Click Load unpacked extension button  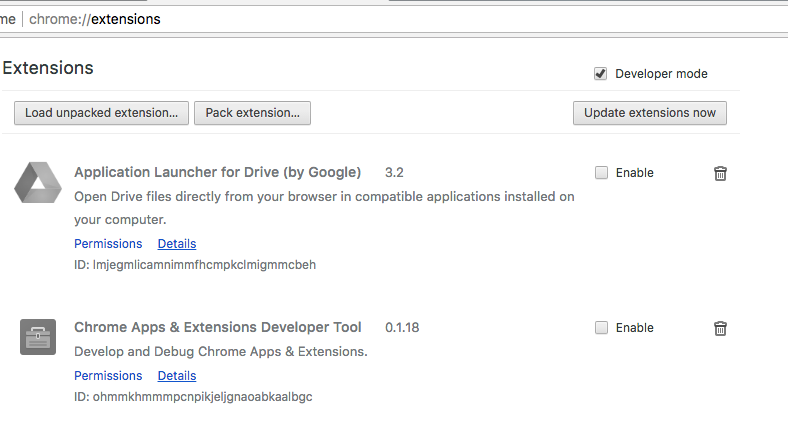tap(101, 113)
